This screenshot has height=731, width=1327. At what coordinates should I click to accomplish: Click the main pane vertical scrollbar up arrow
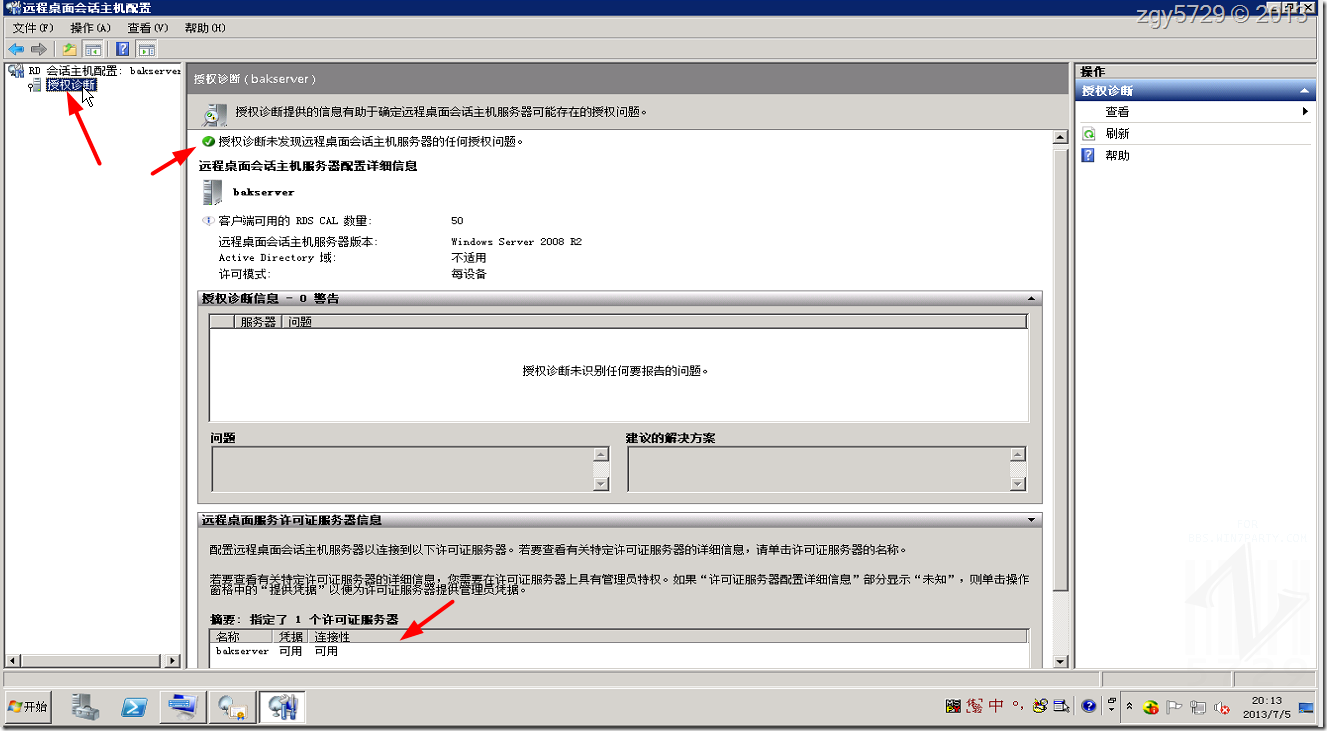click(x=1060, y=137)
